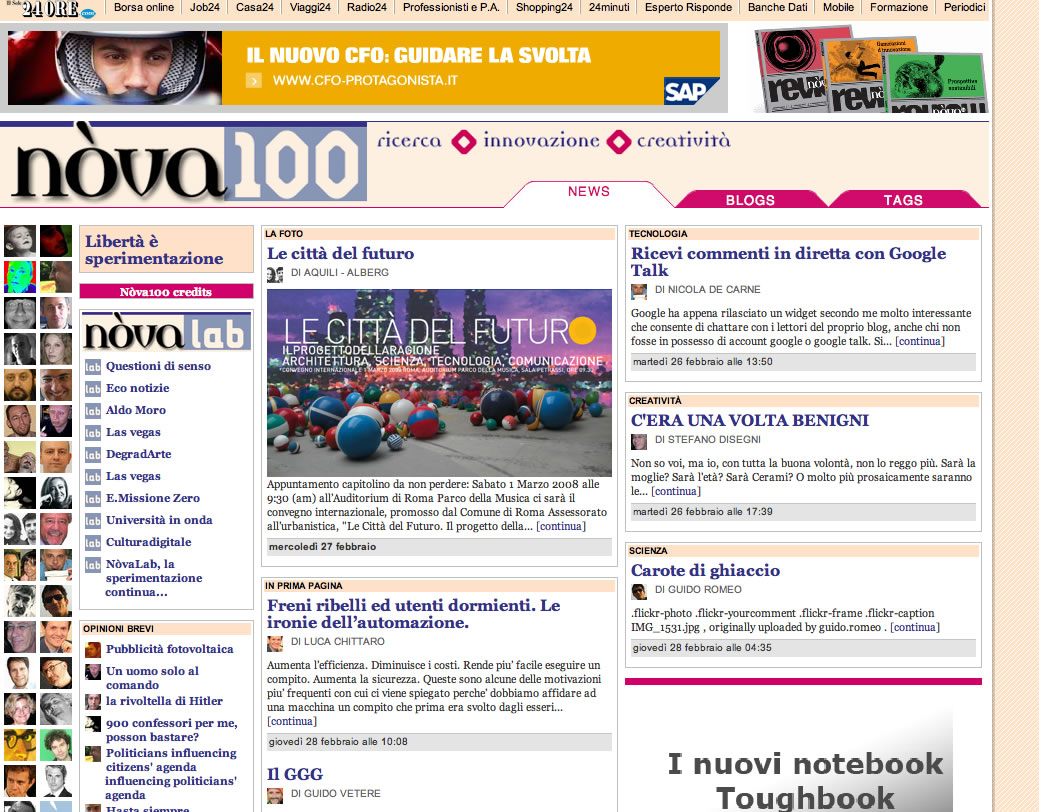Screen dimensions: 1039x812
Task: Click the Nòva100 site logo
Action: [185, 163]
